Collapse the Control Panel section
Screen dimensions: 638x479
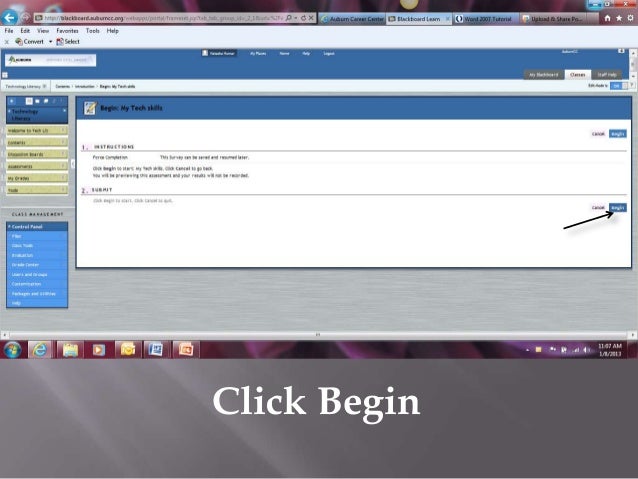9,226
